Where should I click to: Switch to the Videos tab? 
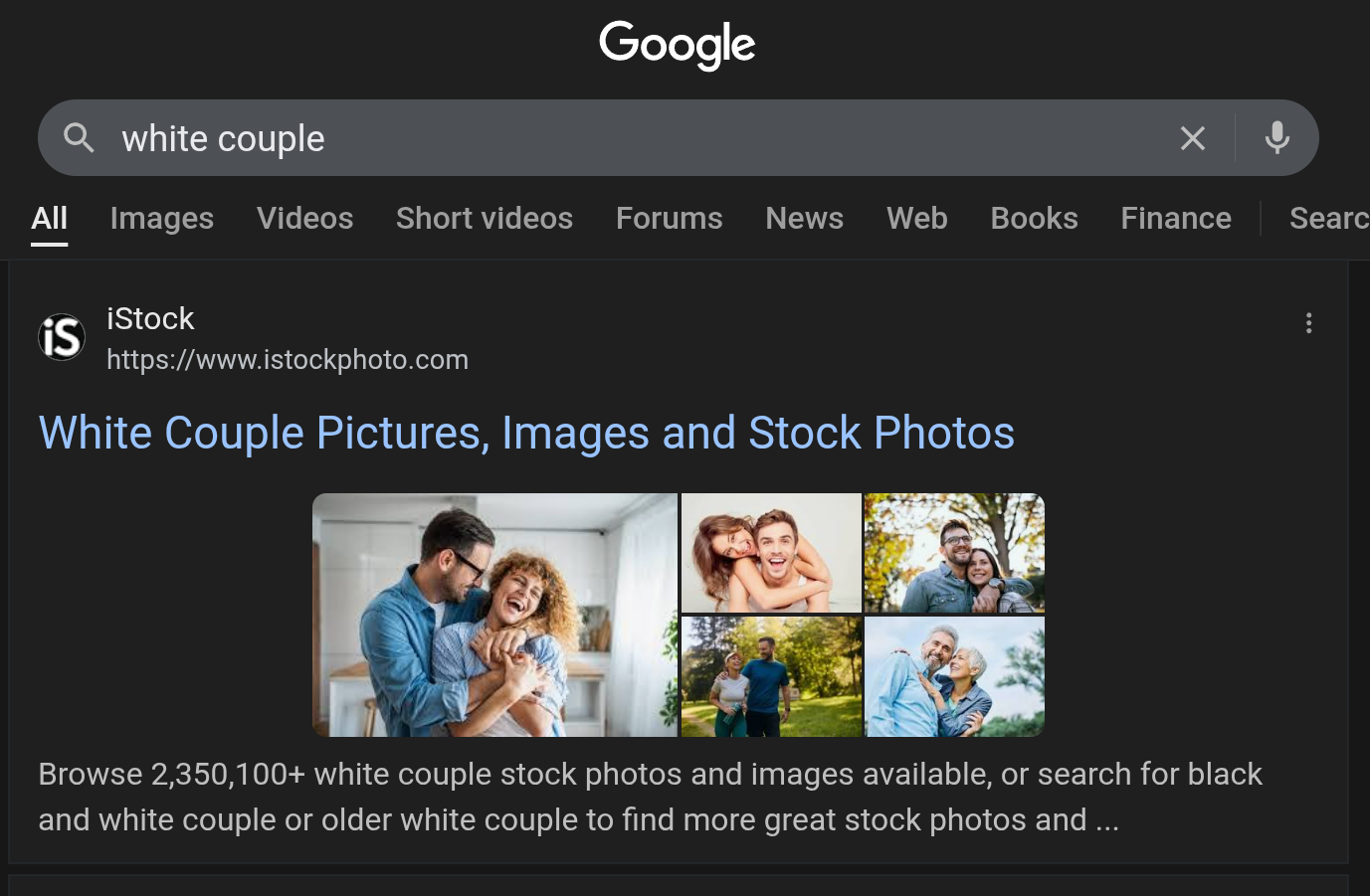pos(304,219)
